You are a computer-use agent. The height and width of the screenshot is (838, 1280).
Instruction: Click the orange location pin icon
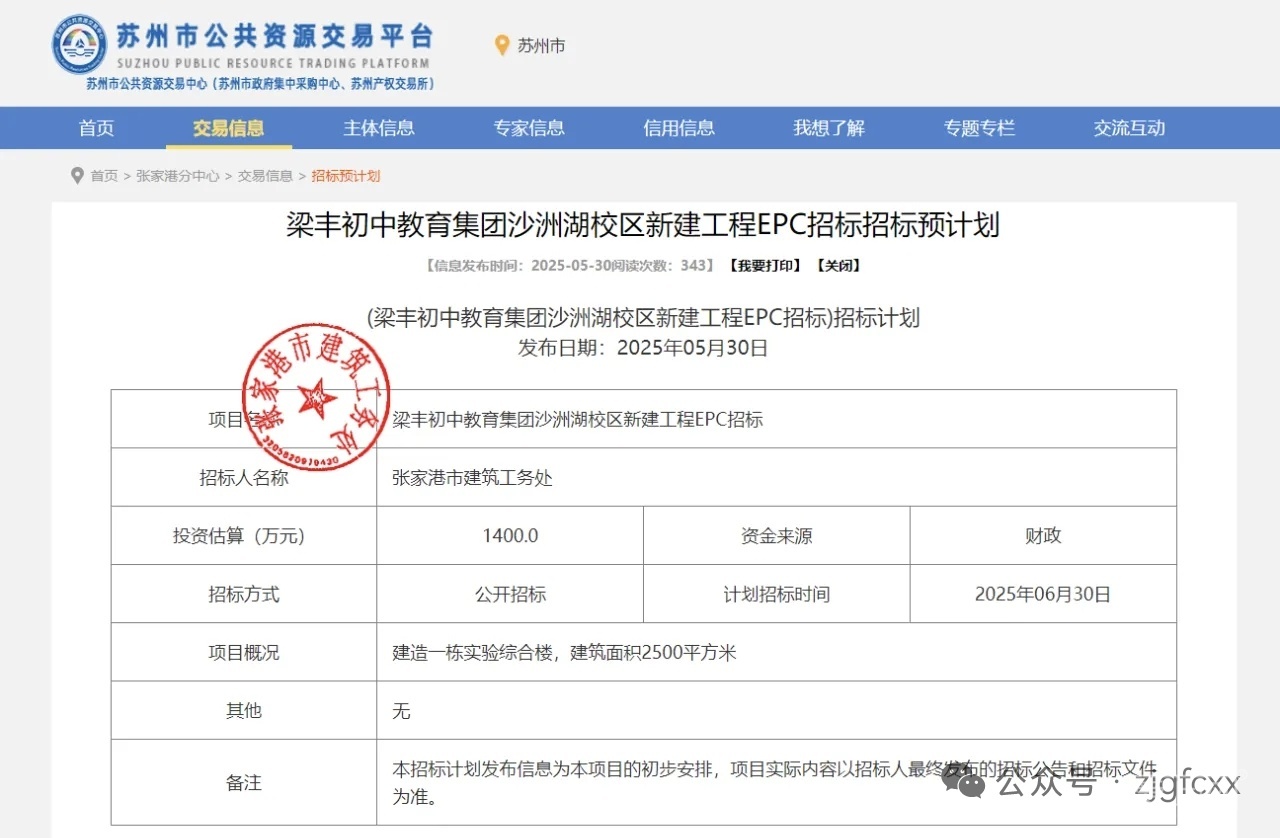click(502, 46)
